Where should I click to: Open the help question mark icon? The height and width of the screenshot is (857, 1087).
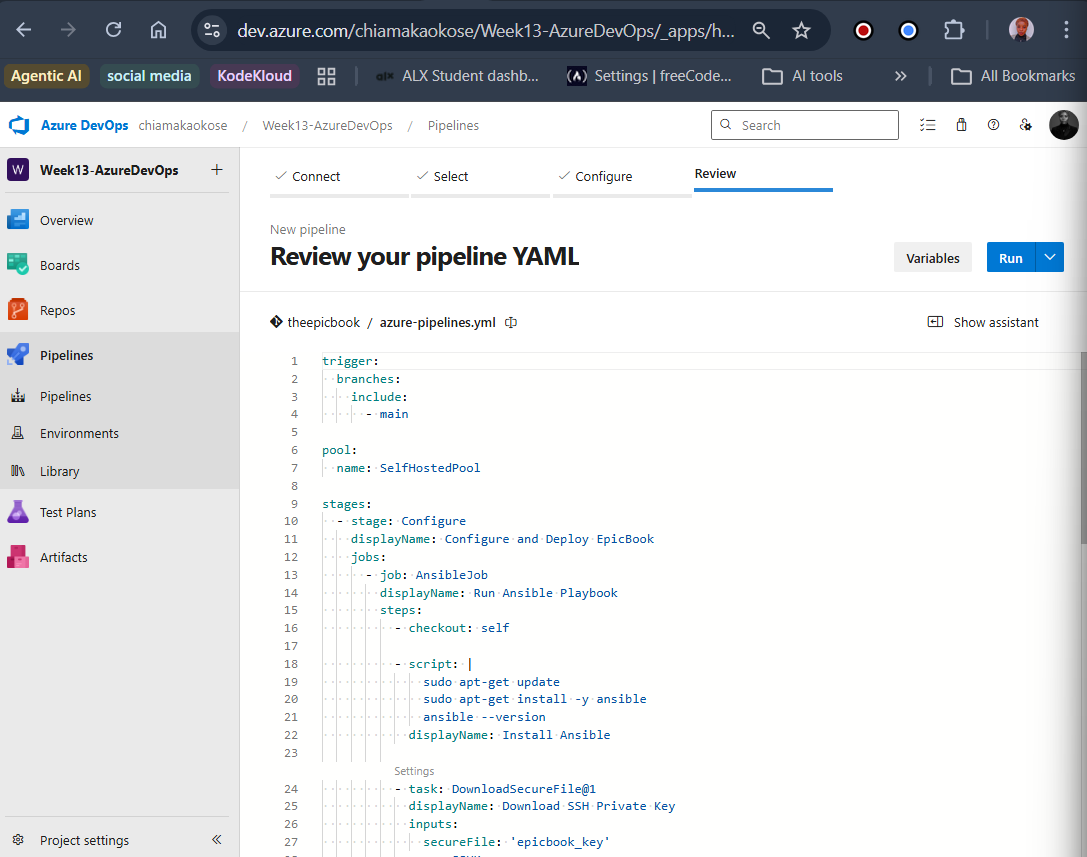[x=993, y=125]
